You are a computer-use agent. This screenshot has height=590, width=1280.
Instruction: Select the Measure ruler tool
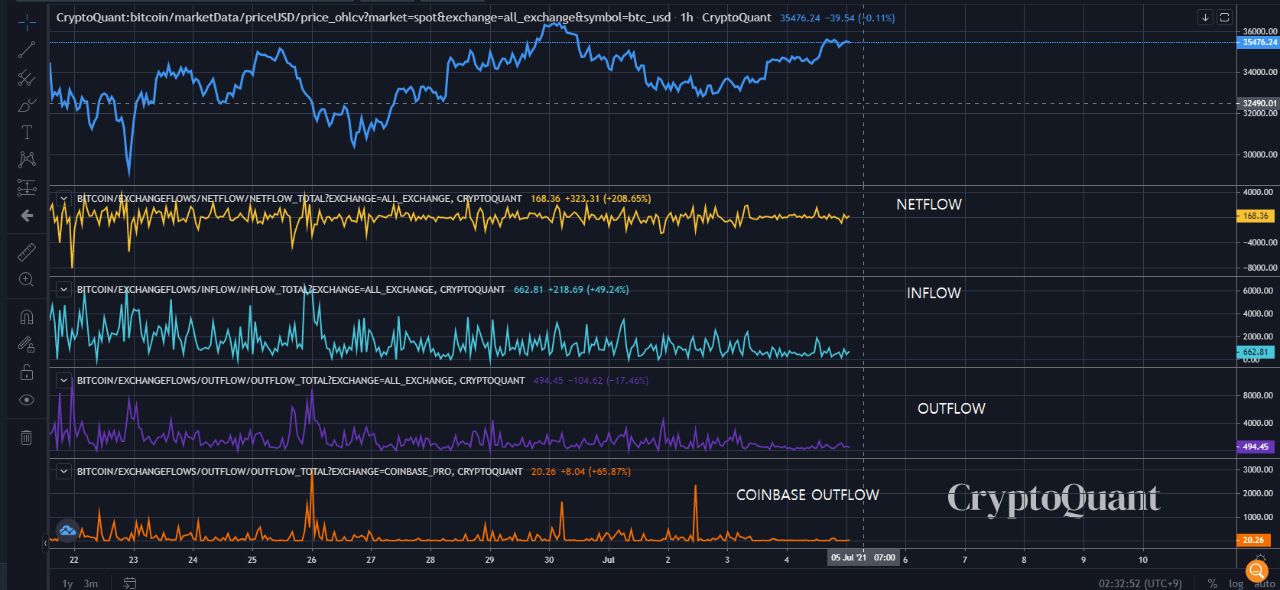[26, 251]
